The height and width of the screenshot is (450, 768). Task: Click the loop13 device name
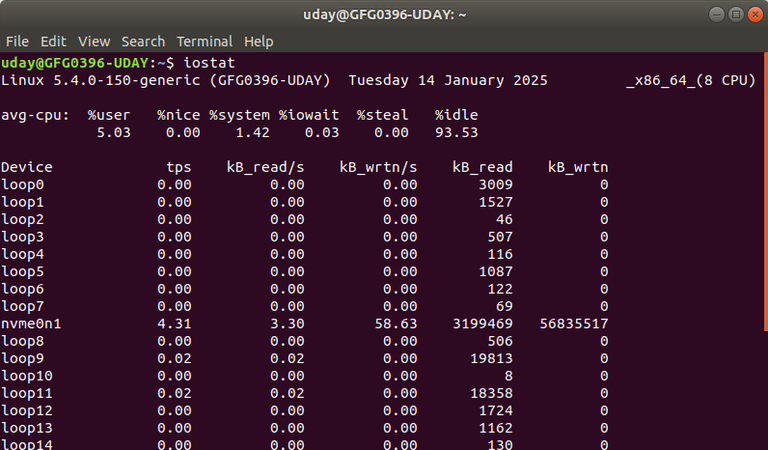coord(26,428)
